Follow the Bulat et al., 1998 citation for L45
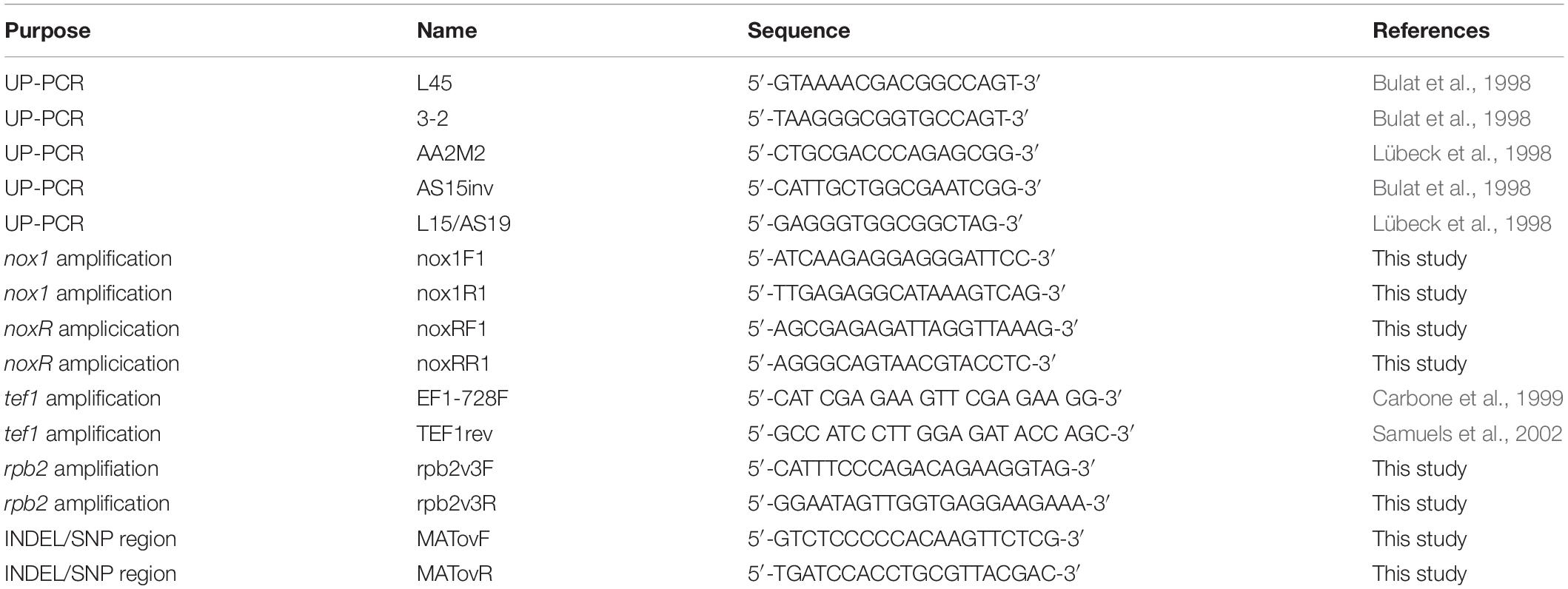The image size is (1568, 589). (1451, 83)
